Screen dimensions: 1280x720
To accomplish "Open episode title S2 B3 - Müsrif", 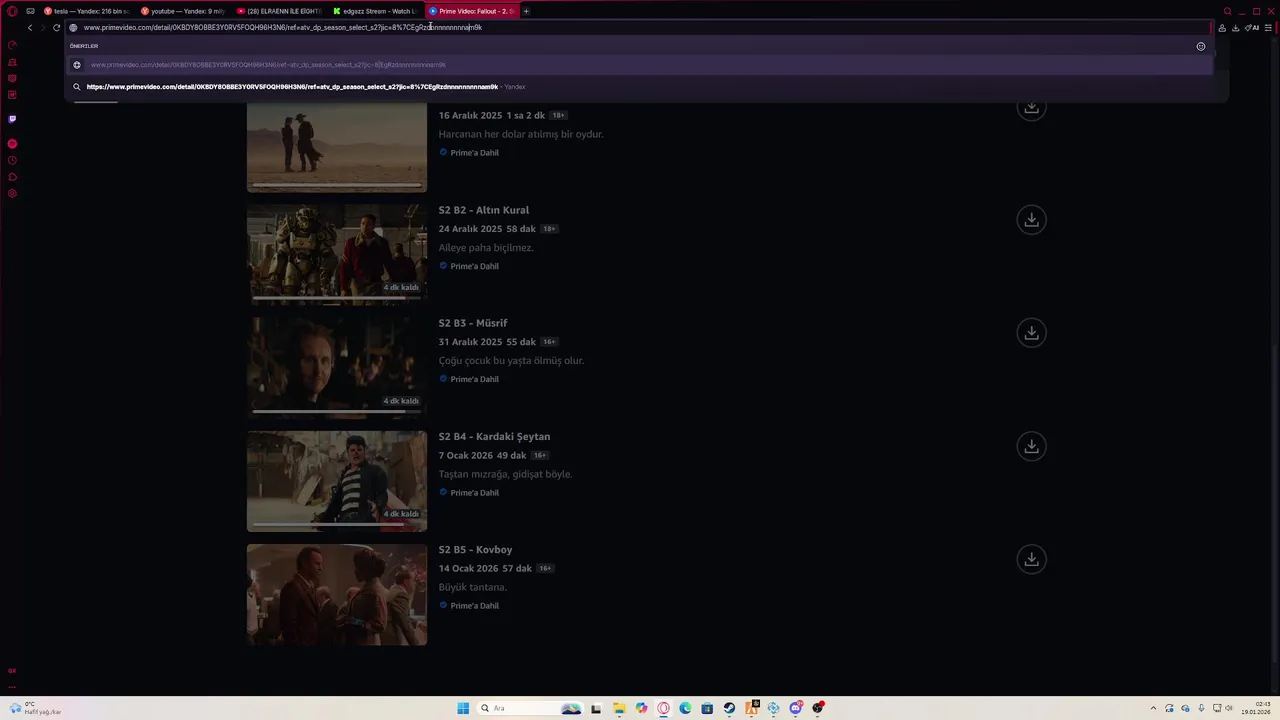I will (x=473, y=323).
